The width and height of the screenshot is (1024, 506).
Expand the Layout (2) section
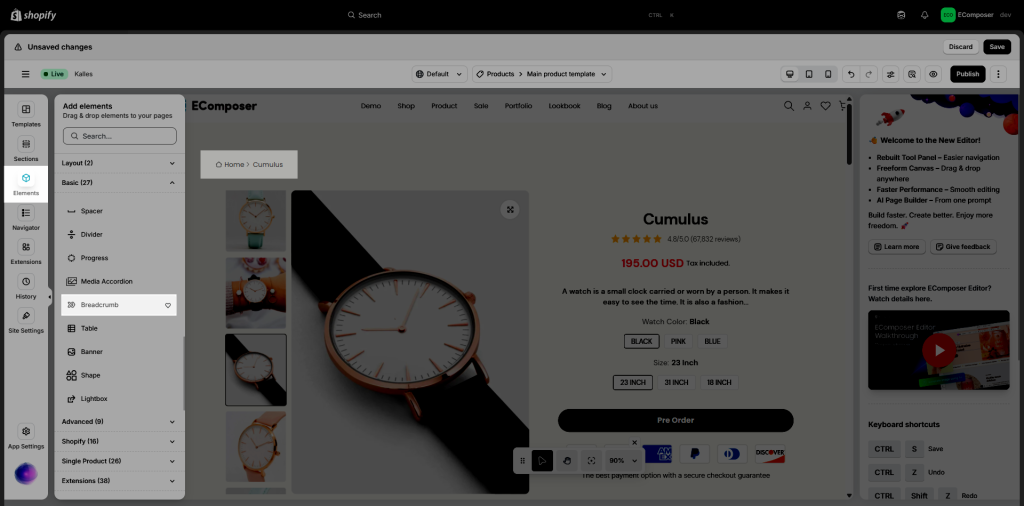(119, 163)
